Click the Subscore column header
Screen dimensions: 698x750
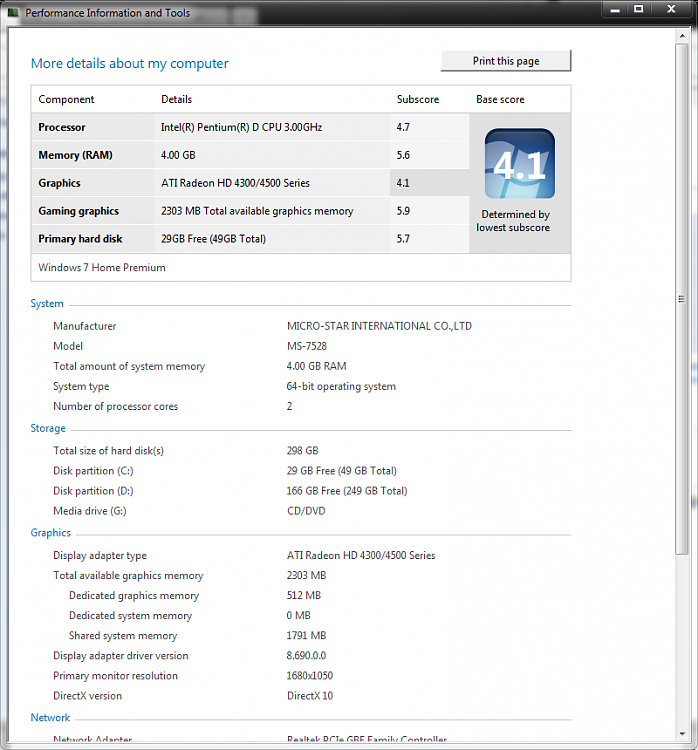pos(418,99)
